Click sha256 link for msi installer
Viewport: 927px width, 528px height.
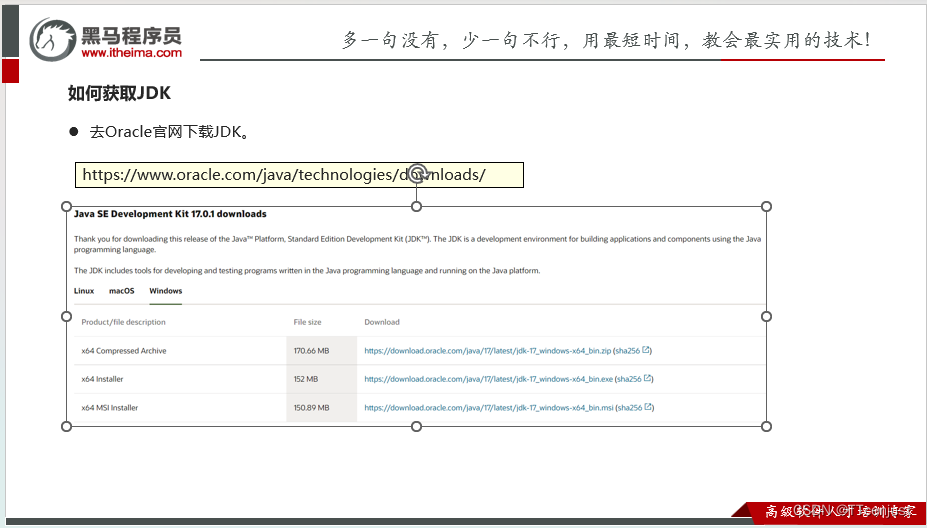coord(631,407)
